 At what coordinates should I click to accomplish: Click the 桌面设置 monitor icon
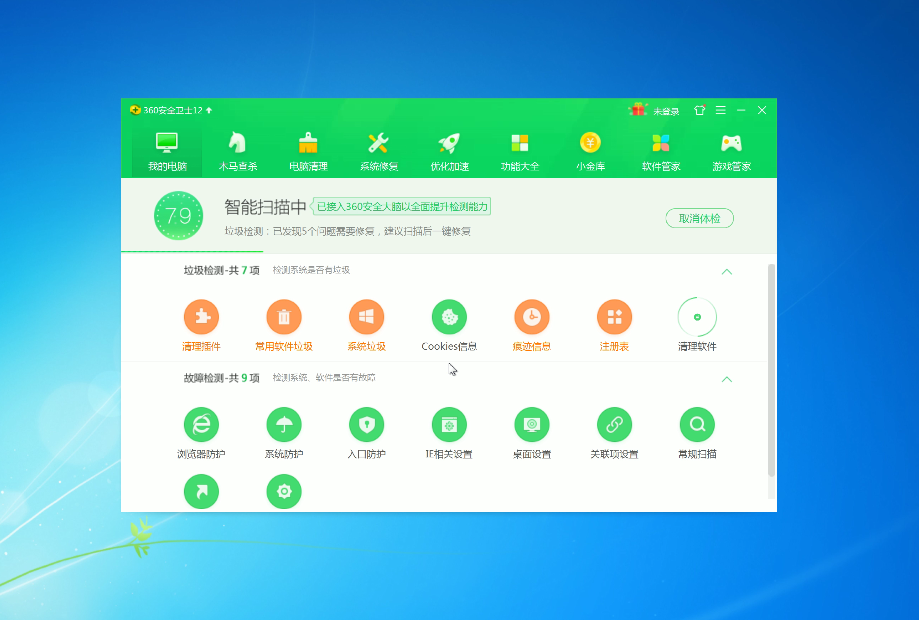[532, 424]
